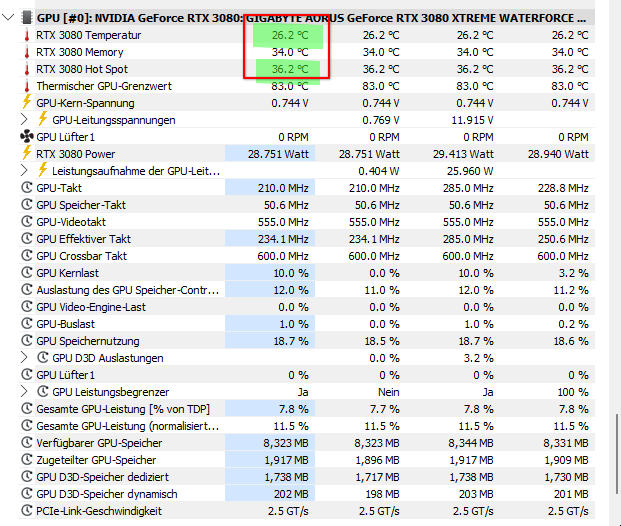Click clock icon of GPU-Takt
The image size is (621, 526).
tap(27, 187)
